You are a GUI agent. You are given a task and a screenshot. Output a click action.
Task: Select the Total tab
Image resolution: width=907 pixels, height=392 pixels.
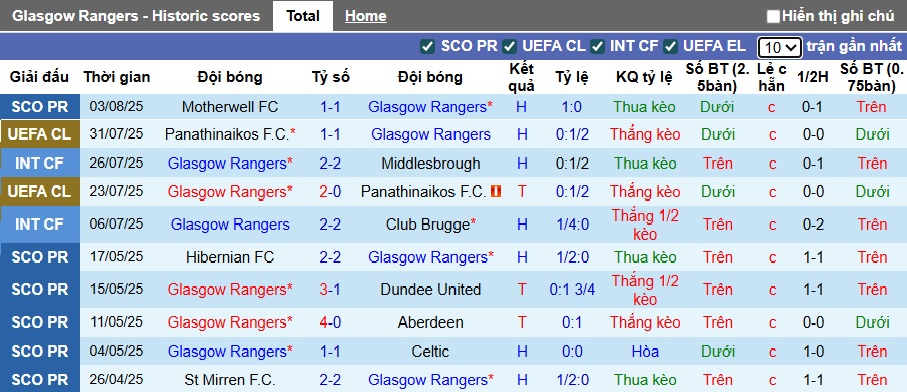tap(303, 16)
